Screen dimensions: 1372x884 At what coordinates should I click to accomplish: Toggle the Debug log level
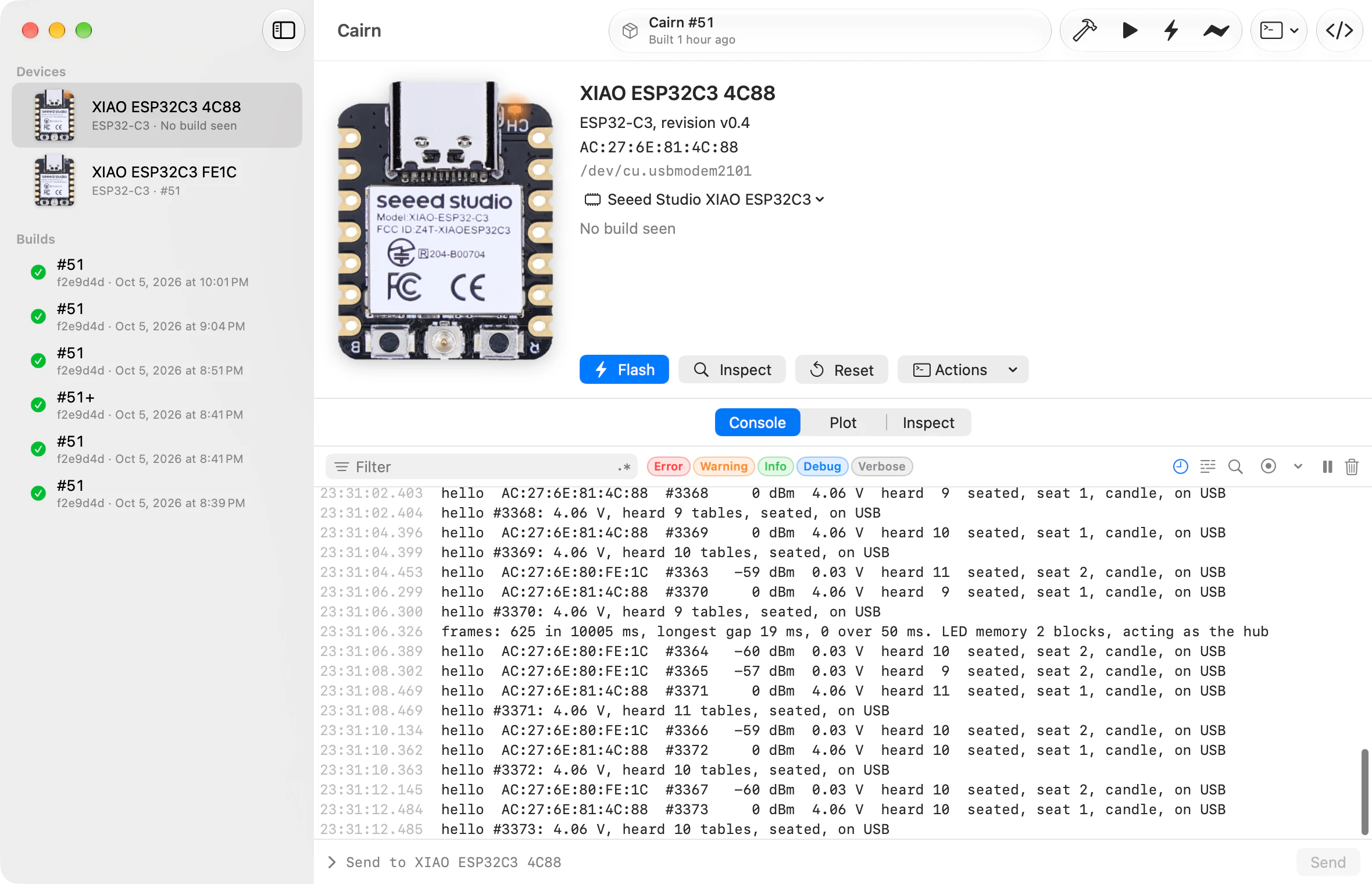click(822, 466)
